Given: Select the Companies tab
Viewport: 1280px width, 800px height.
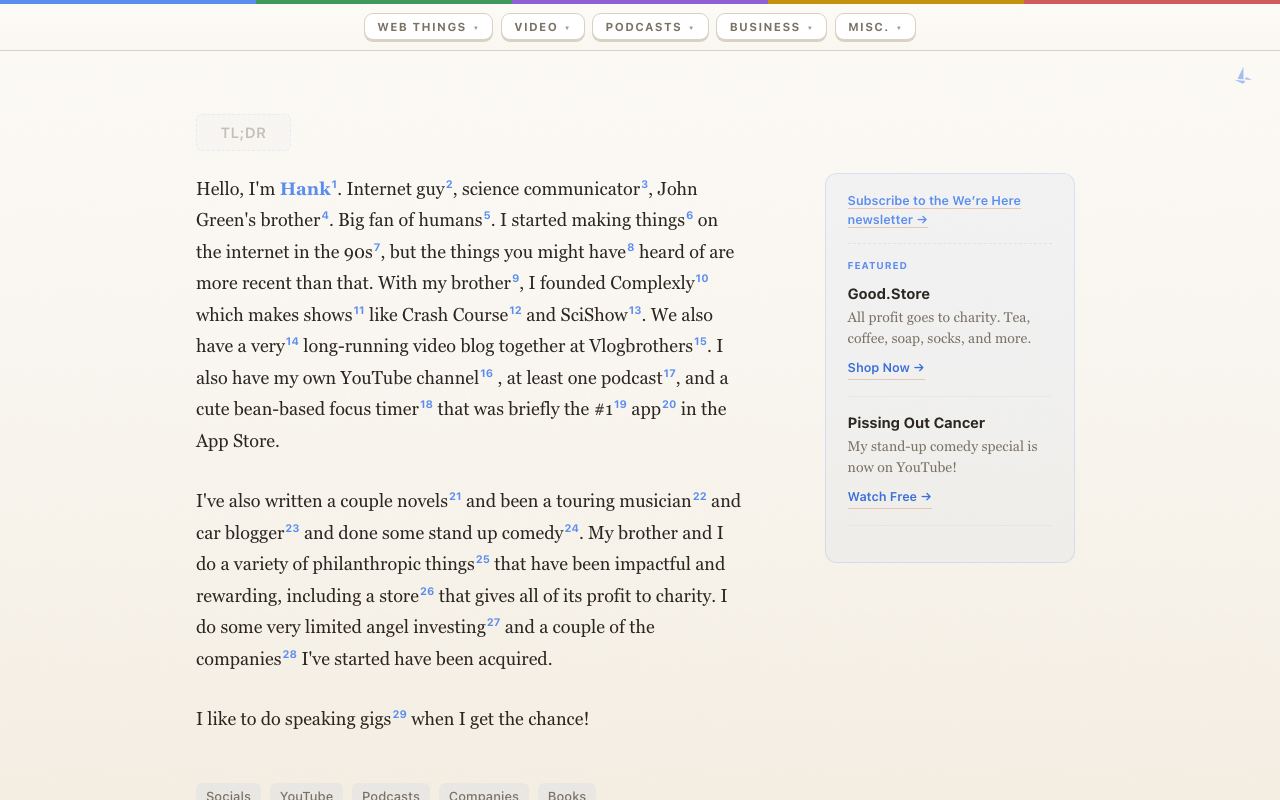Looking at the screenshot, I should (484, 794).
